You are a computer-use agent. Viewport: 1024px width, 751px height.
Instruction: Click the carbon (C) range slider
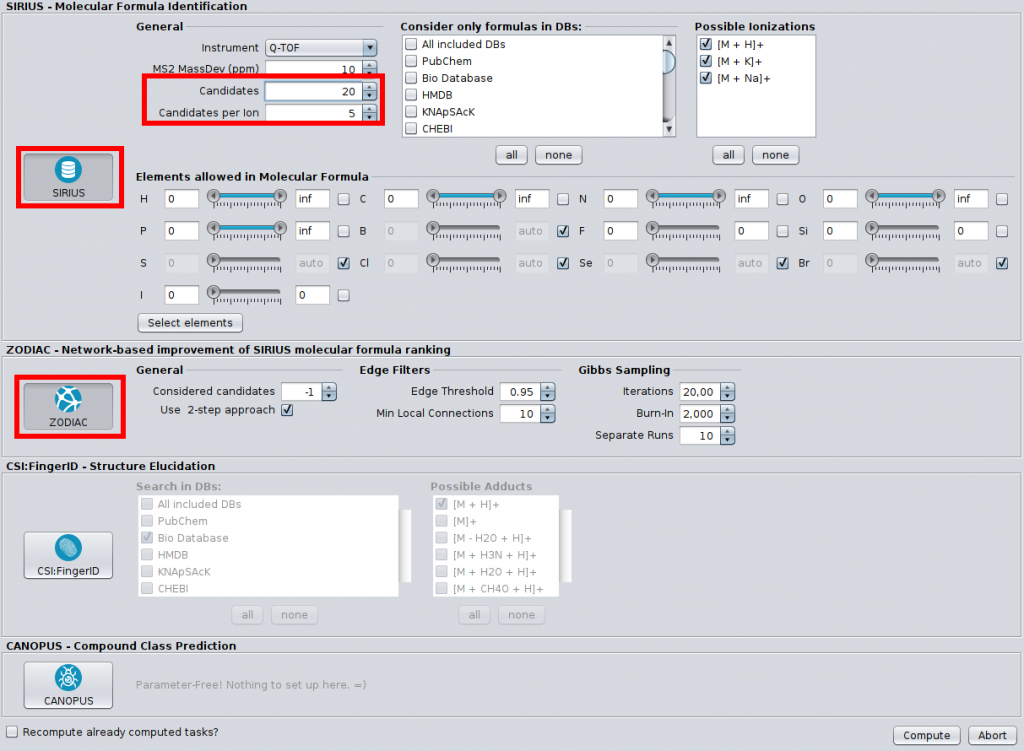[x=466, y=199]
